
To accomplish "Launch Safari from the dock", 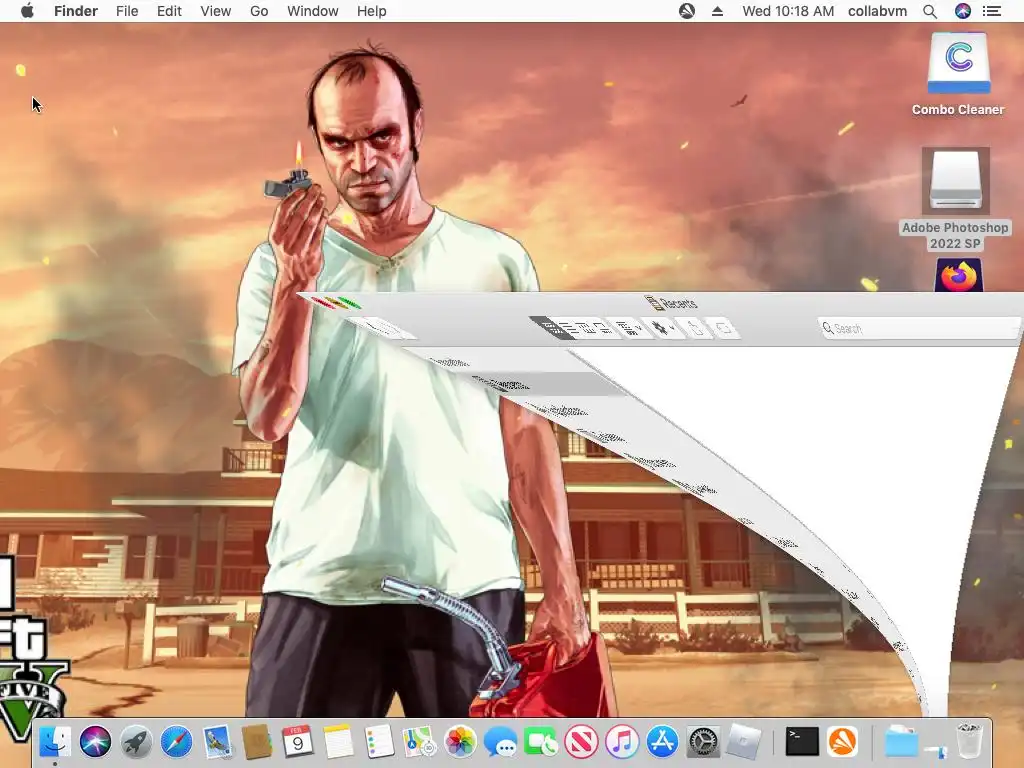I will pyautogui.click(x=176, y=742).
